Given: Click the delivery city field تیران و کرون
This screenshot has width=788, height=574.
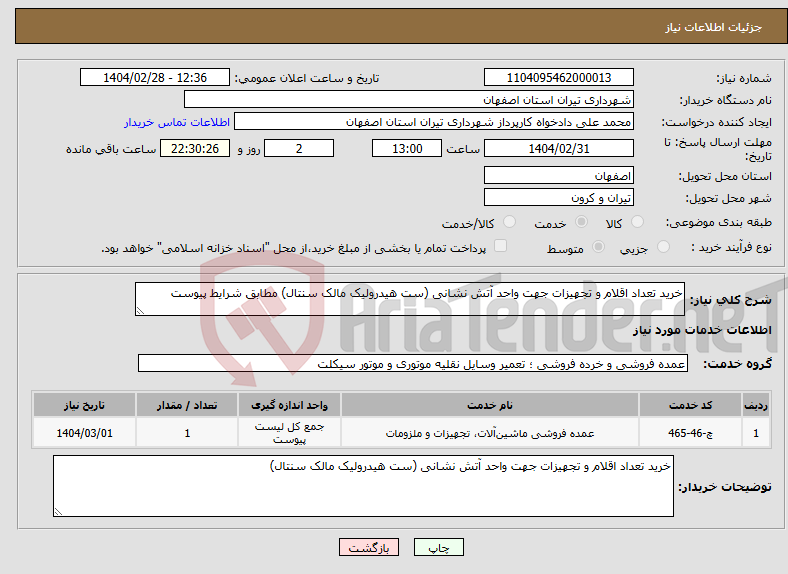Looking at the screenshot, I should click(558, 198).
